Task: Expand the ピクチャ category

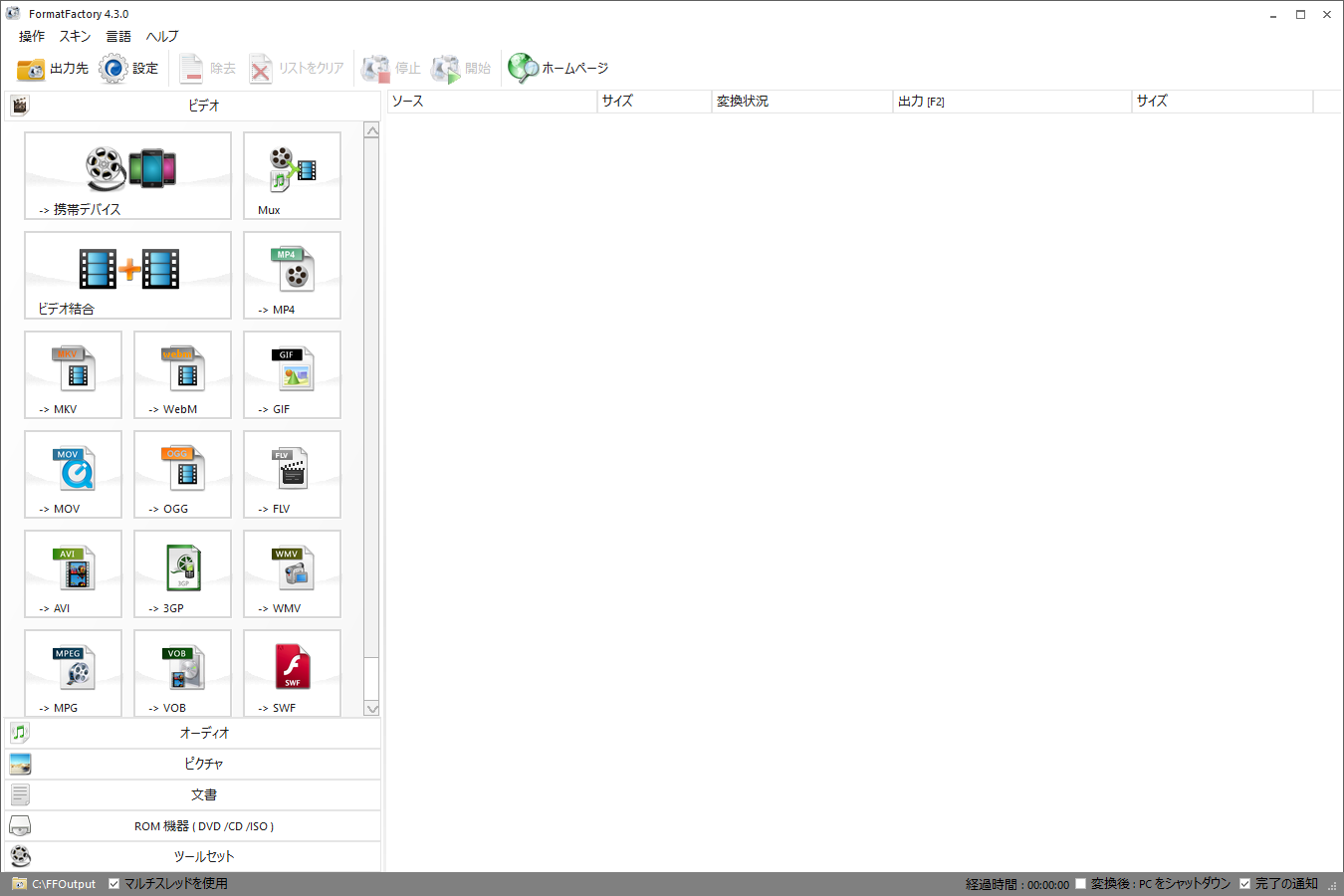Action: click(192, 764)
